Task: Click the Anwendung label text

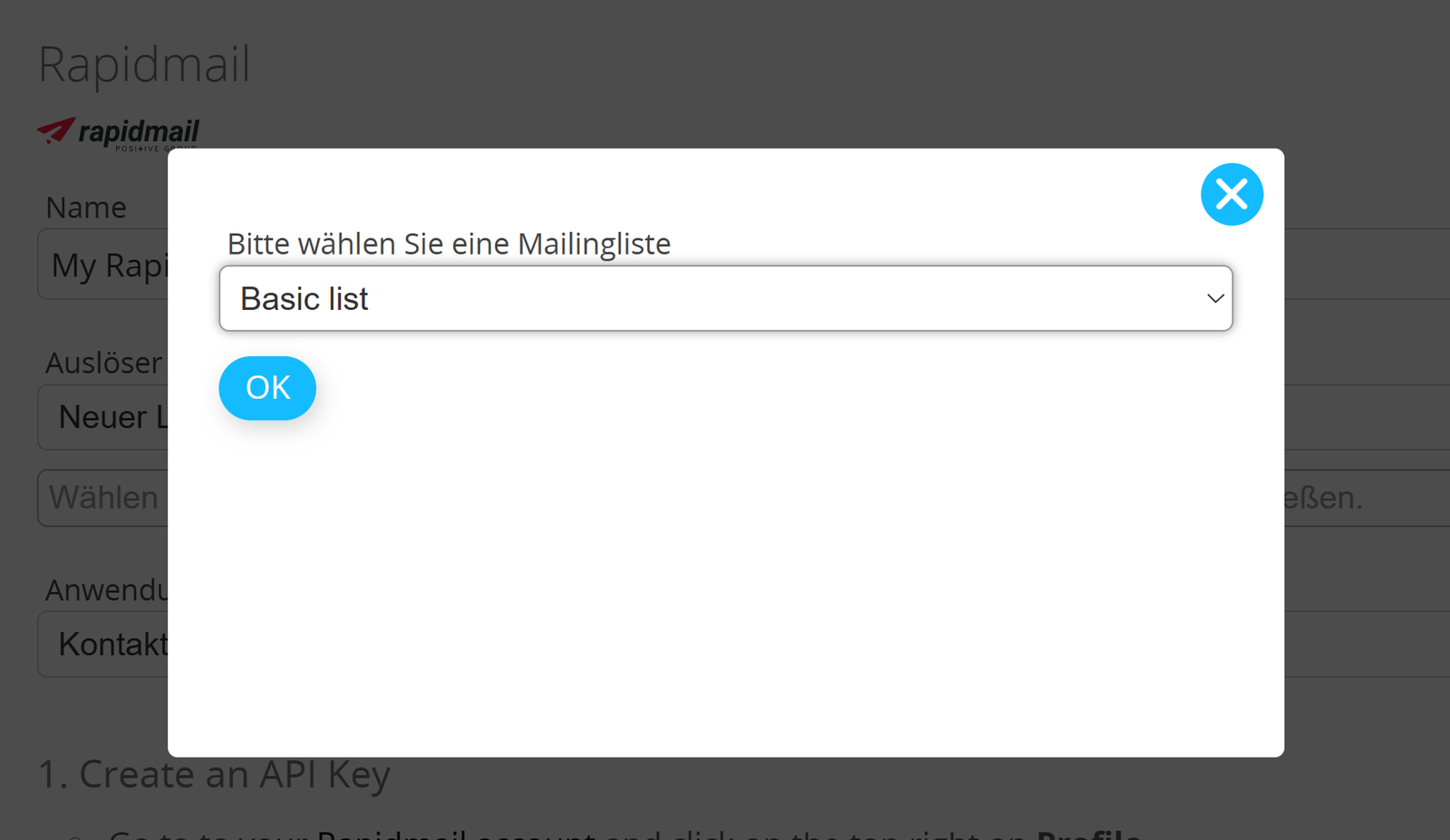Action: [106, 589]
